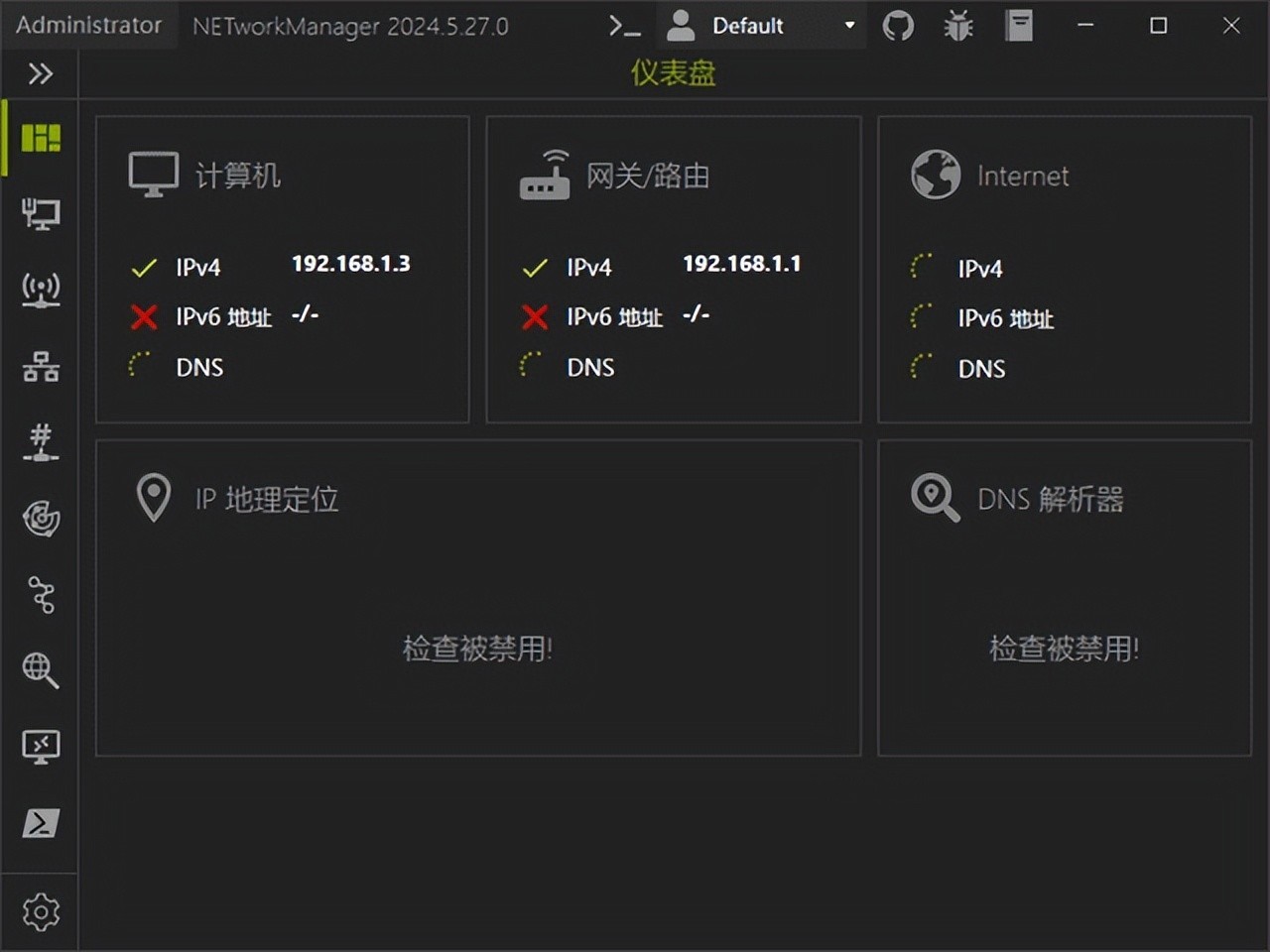Open the DNS Lookup globe search icon

click(x=41, y=670)
